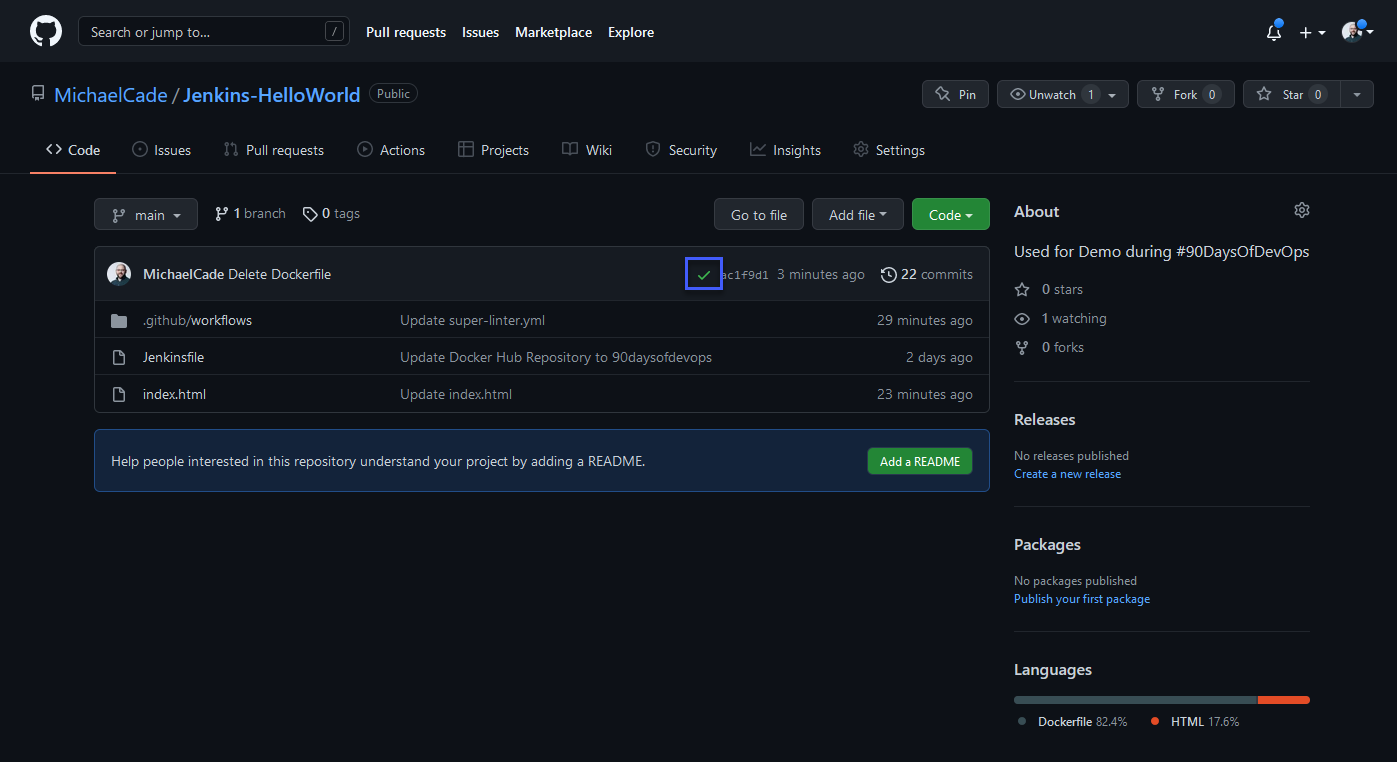Toggle Unwatch for the repository
This screenshot has width=1397, height=762.
click(x=1052, y=94)
